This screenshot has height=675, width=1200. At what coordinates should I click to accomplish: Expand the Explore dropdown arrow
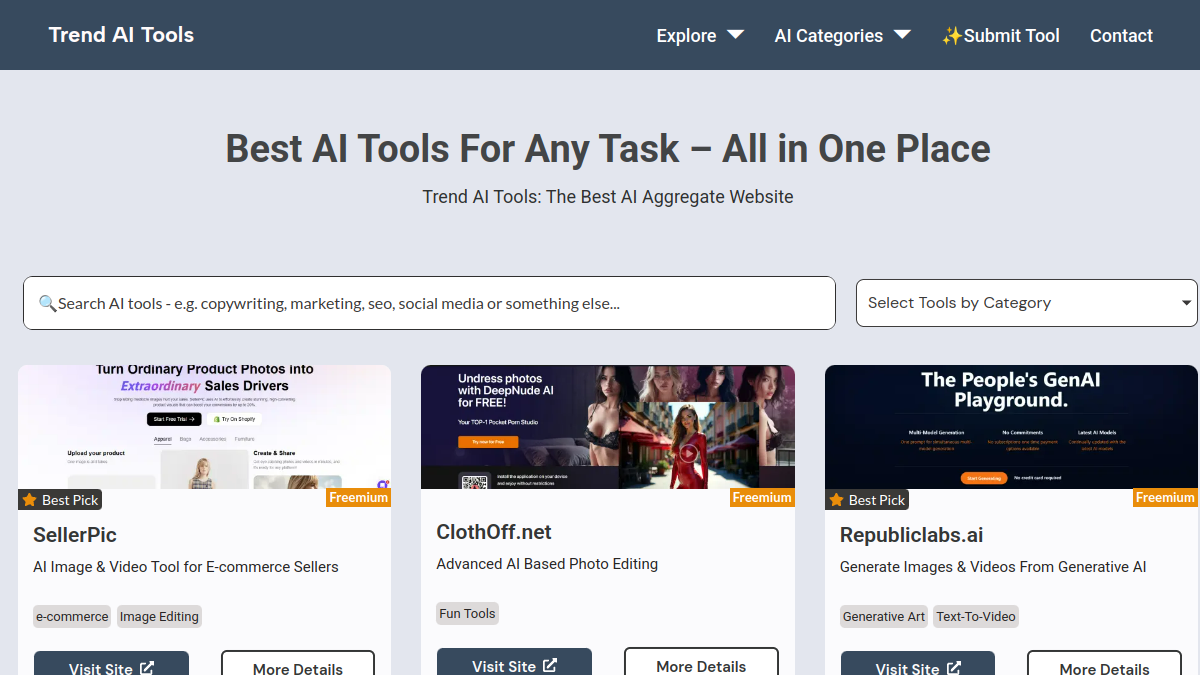tap(735, 34)
